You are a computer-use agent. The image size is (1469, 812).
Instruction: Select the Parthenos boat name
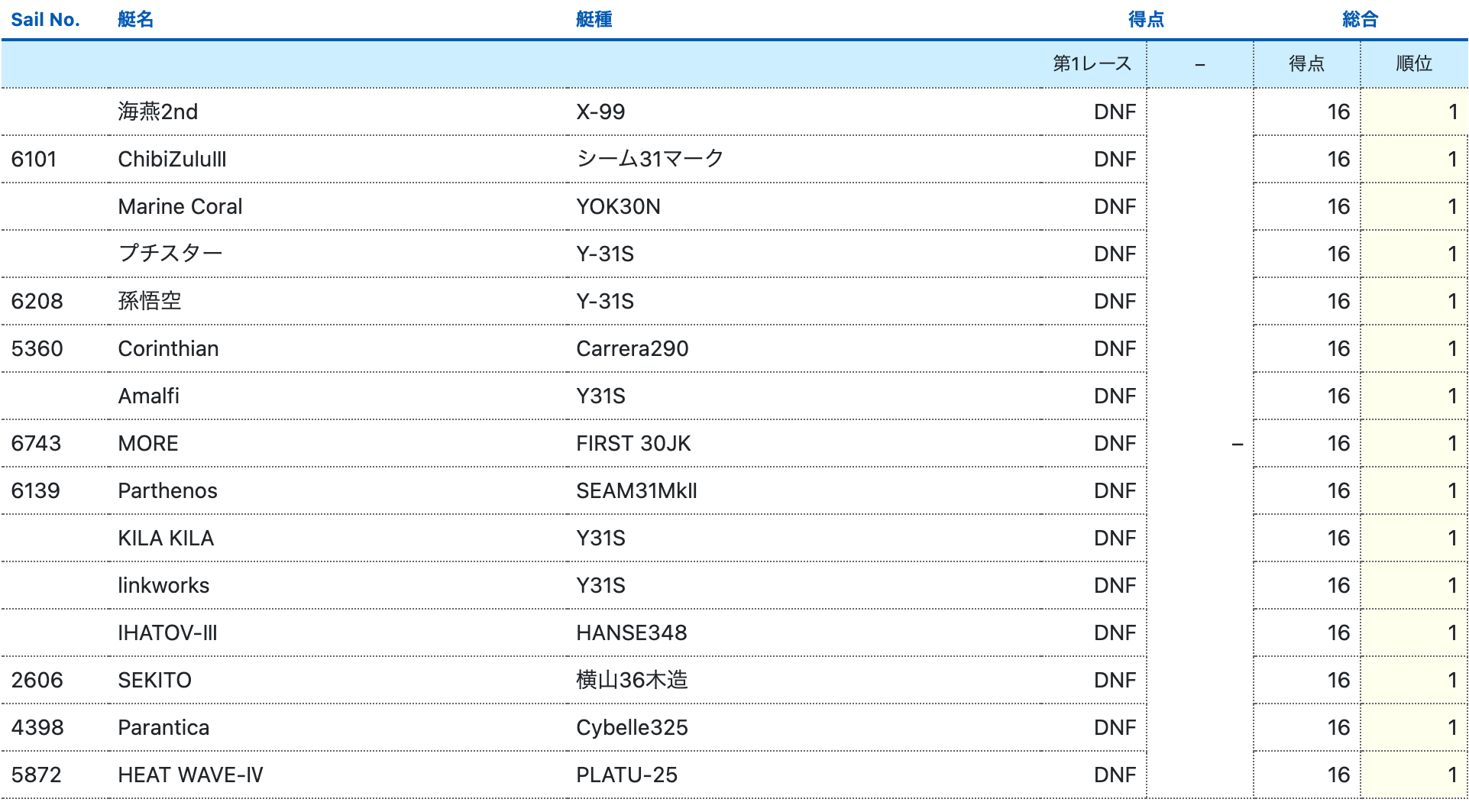point(167,491)
